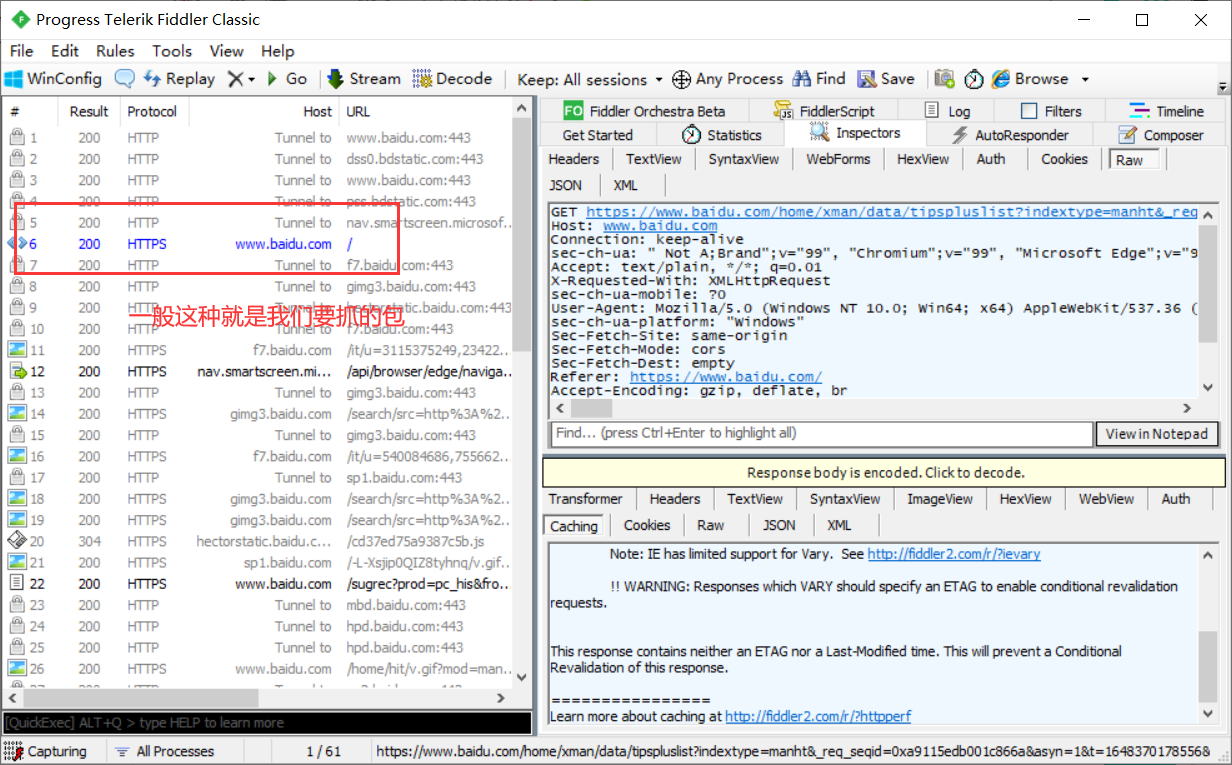Select the request WebForms tab

click(x=838, y=159)
